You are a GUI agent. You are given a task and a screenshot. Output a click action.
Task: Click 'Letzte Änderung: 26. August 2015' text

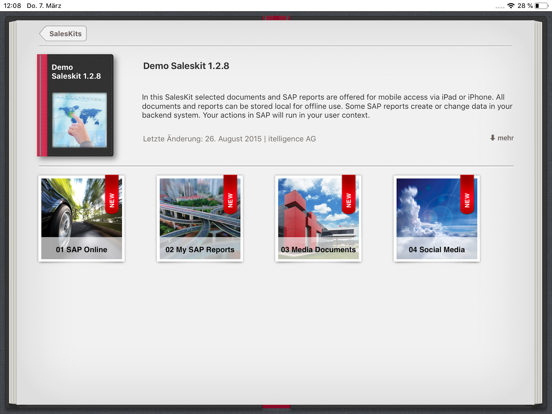point(202,139)
